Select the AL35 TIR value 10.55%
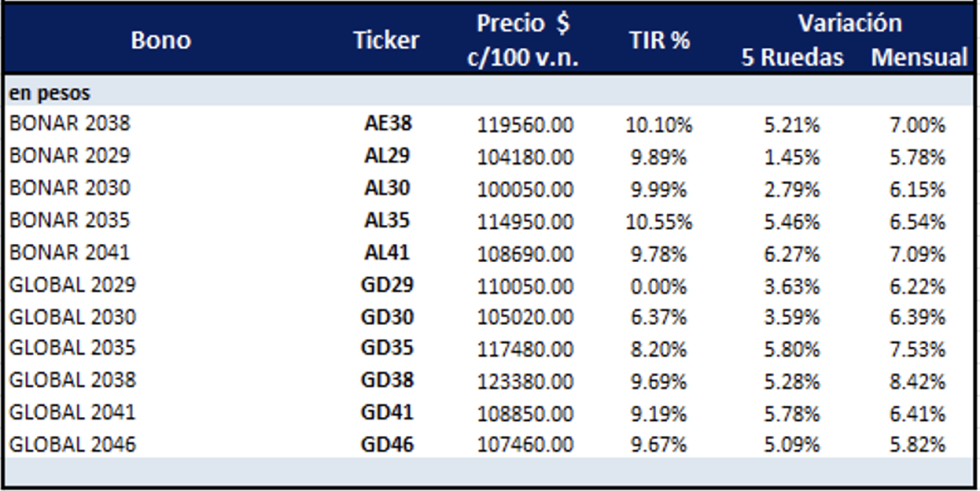The height and width of the screenshot is (491, 980). click(x=659, y=220)
